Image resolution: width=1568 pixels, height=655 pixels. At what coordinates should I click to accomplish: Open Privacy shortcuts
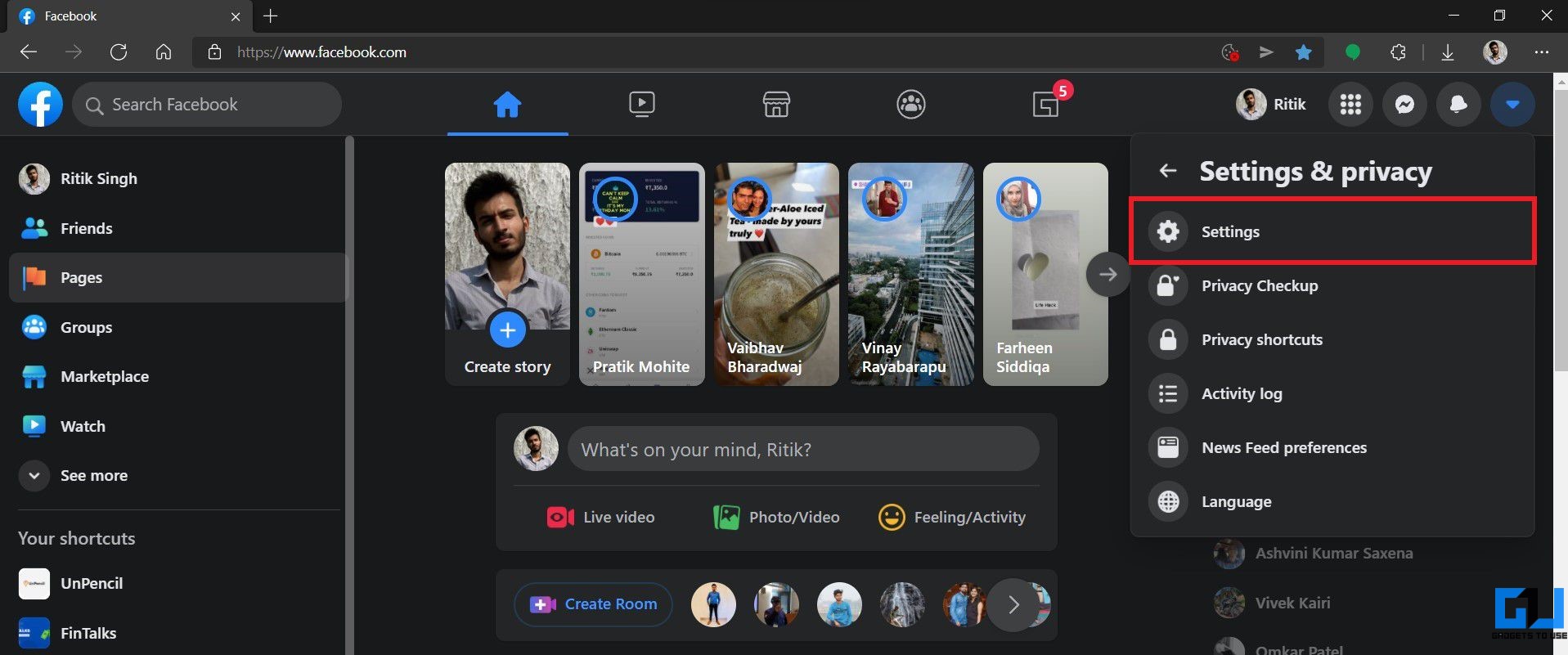coord(1332,339)
